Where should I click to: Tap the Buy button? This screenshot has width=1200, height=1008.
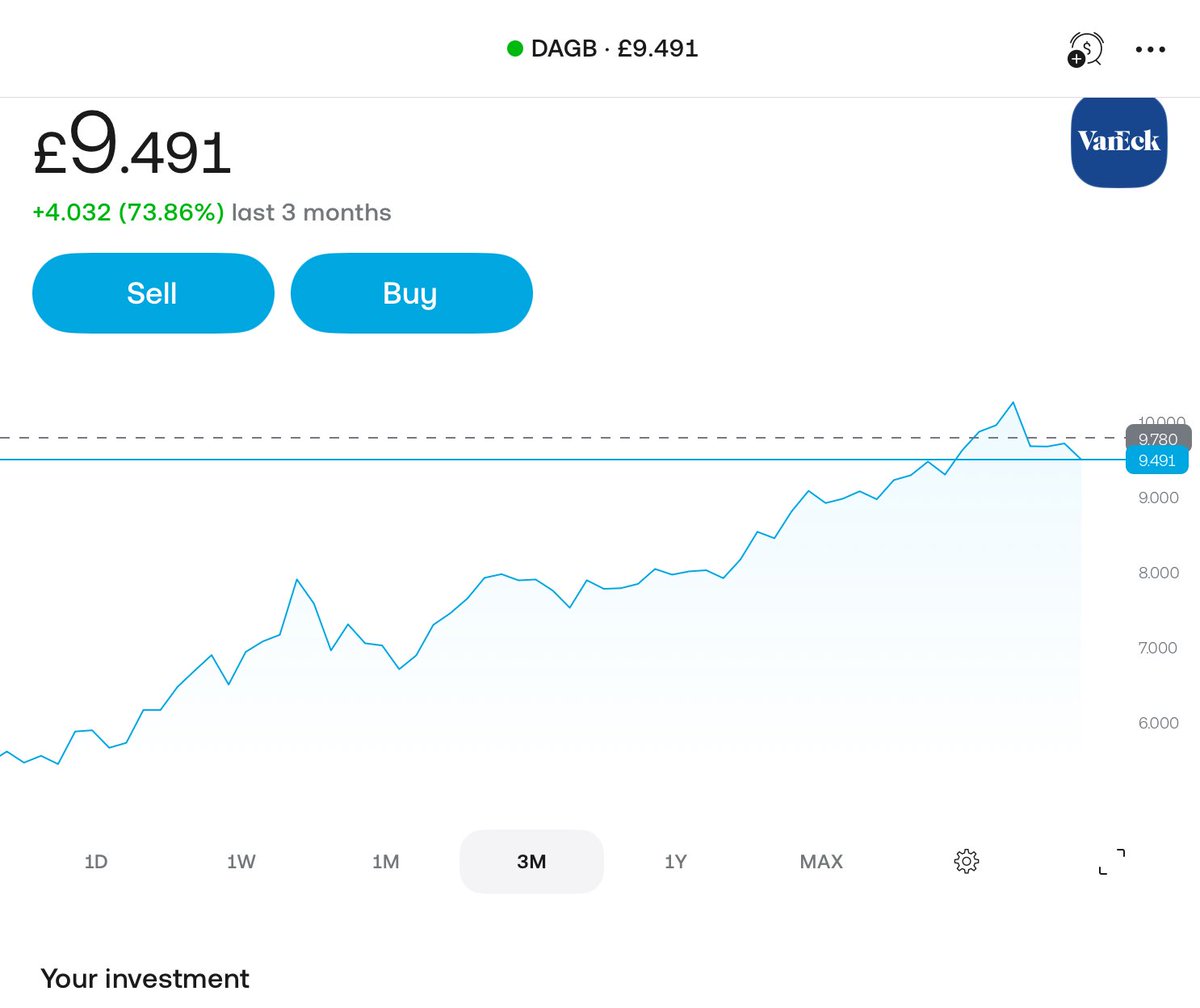tap(411, 293)
